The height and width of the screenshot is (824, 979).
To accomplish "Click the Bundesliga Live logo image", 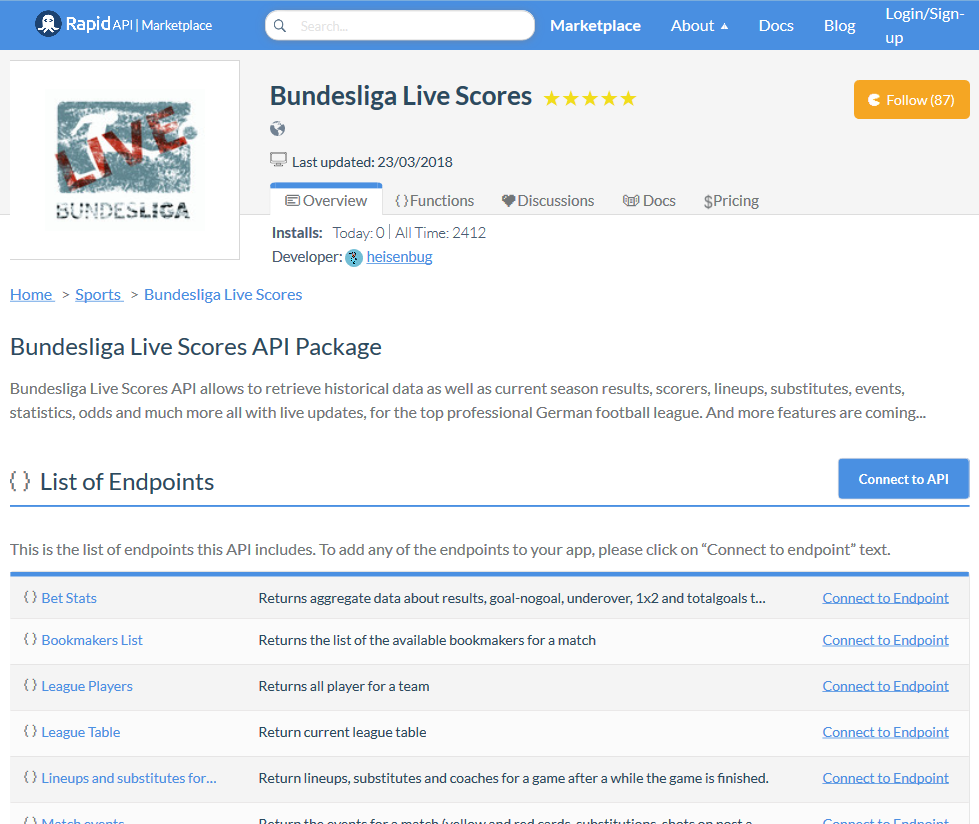I will pos(125,160).
